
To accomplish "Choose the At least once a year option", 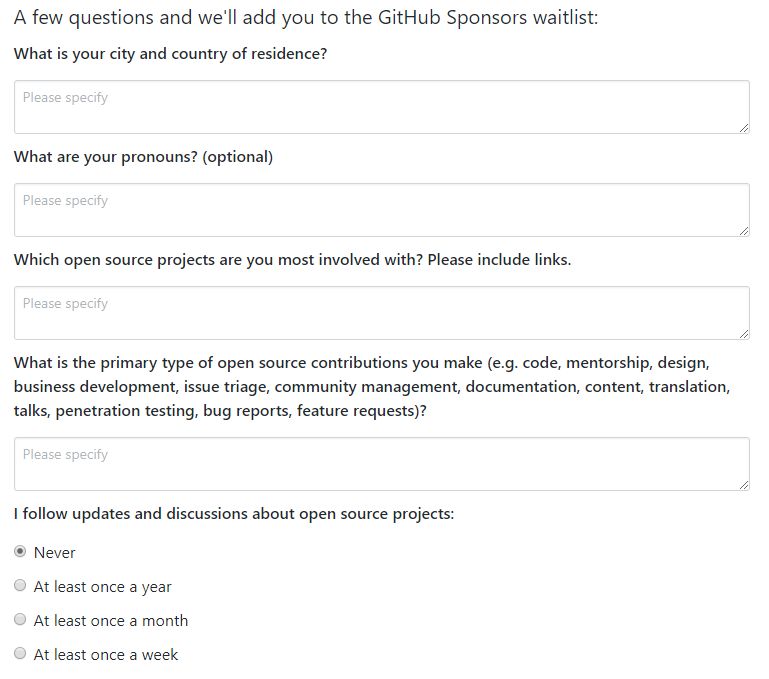I will click(x=20, y=585).
